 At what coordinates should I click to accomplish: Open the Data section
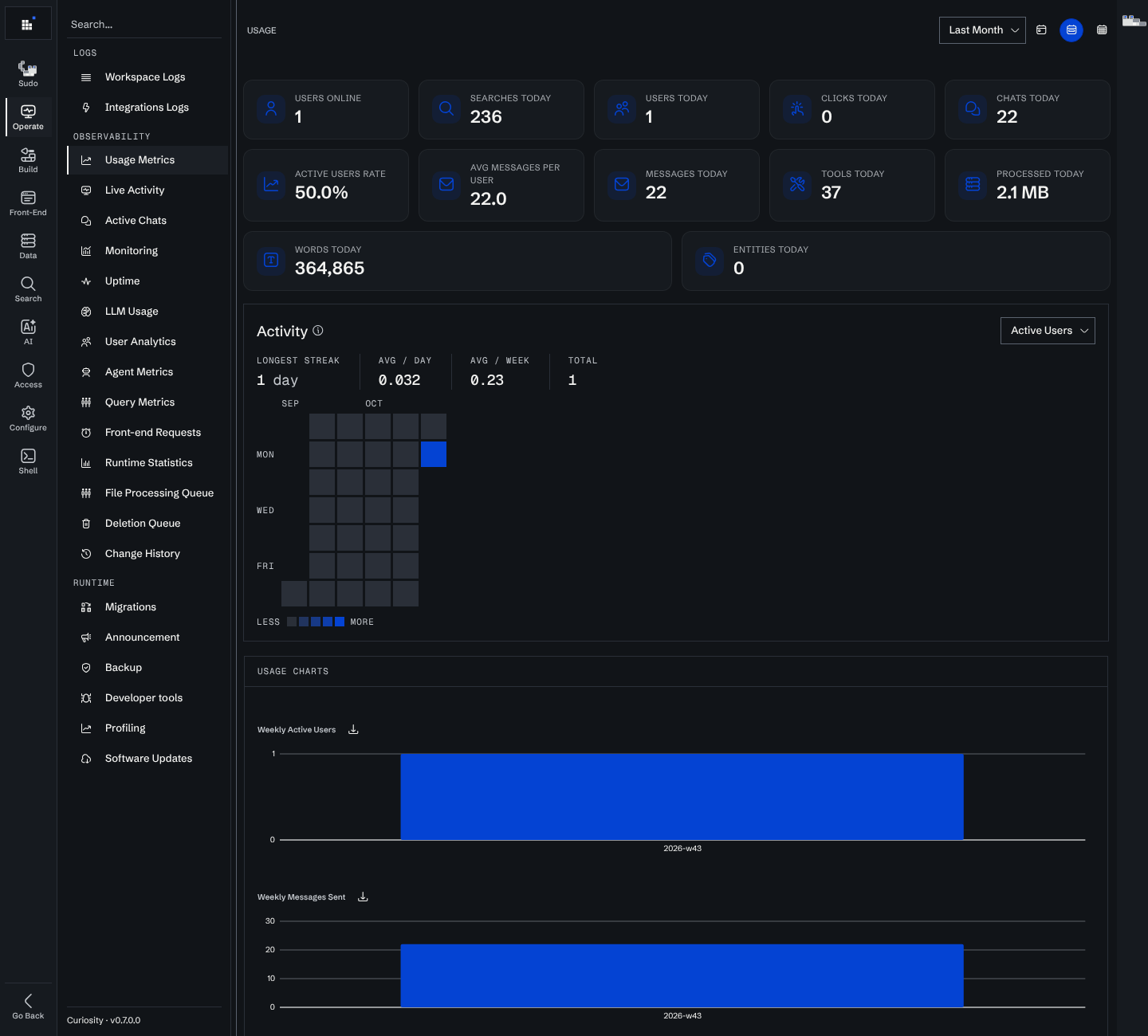[28, 246]
